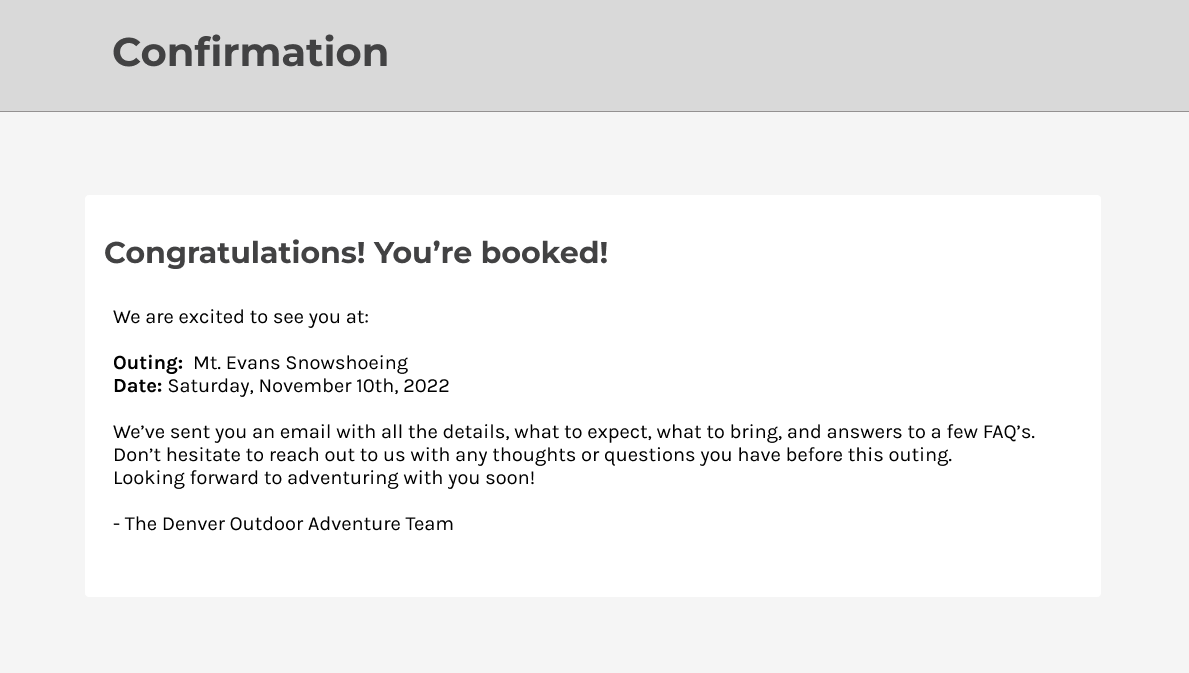
Task: Click the year '2022' in the date
Action: coord(426,386)
